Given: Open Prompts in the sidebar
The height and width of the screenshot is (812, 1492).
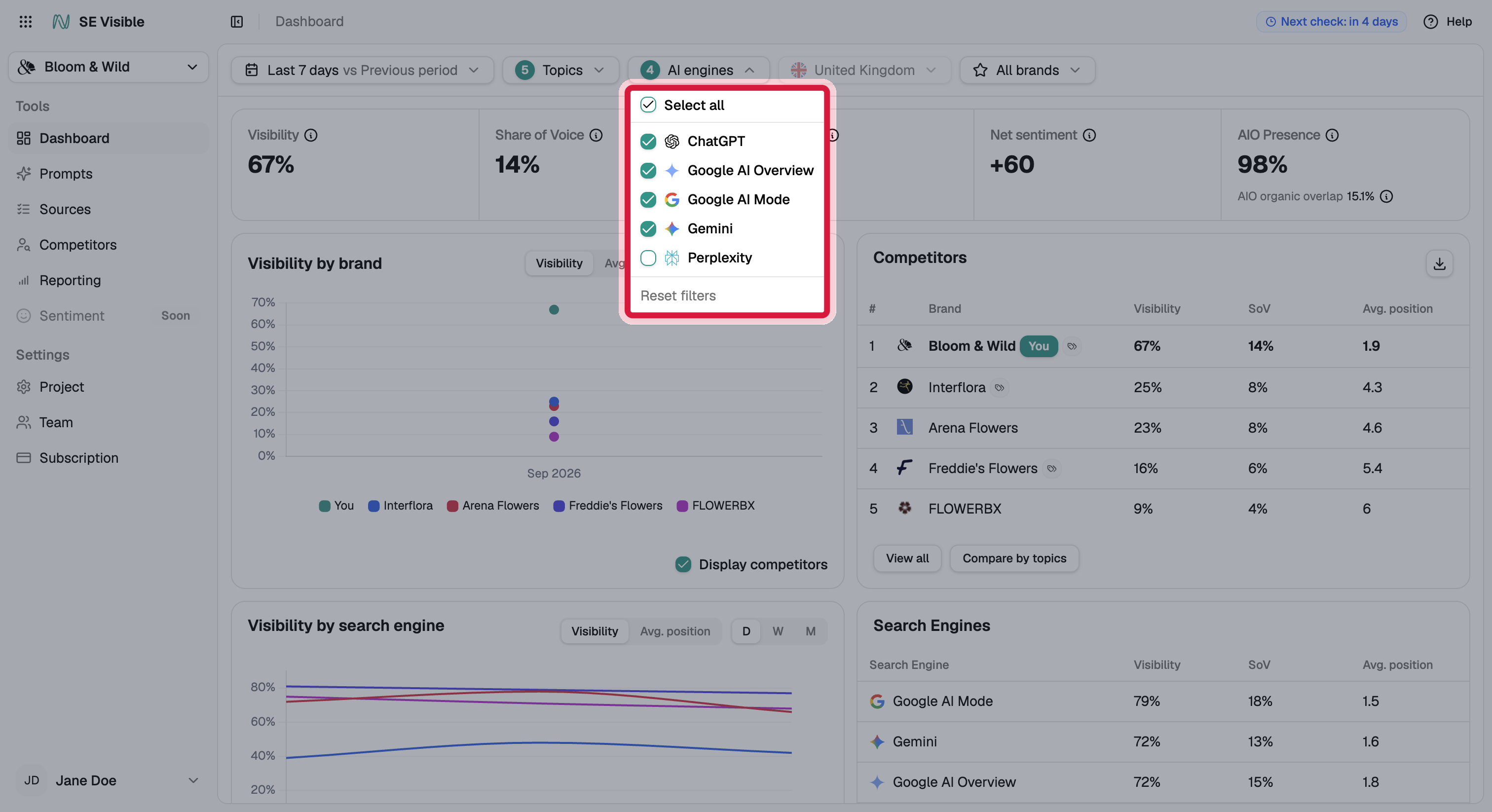Looking at the screenshot, I should click(109, 174).
